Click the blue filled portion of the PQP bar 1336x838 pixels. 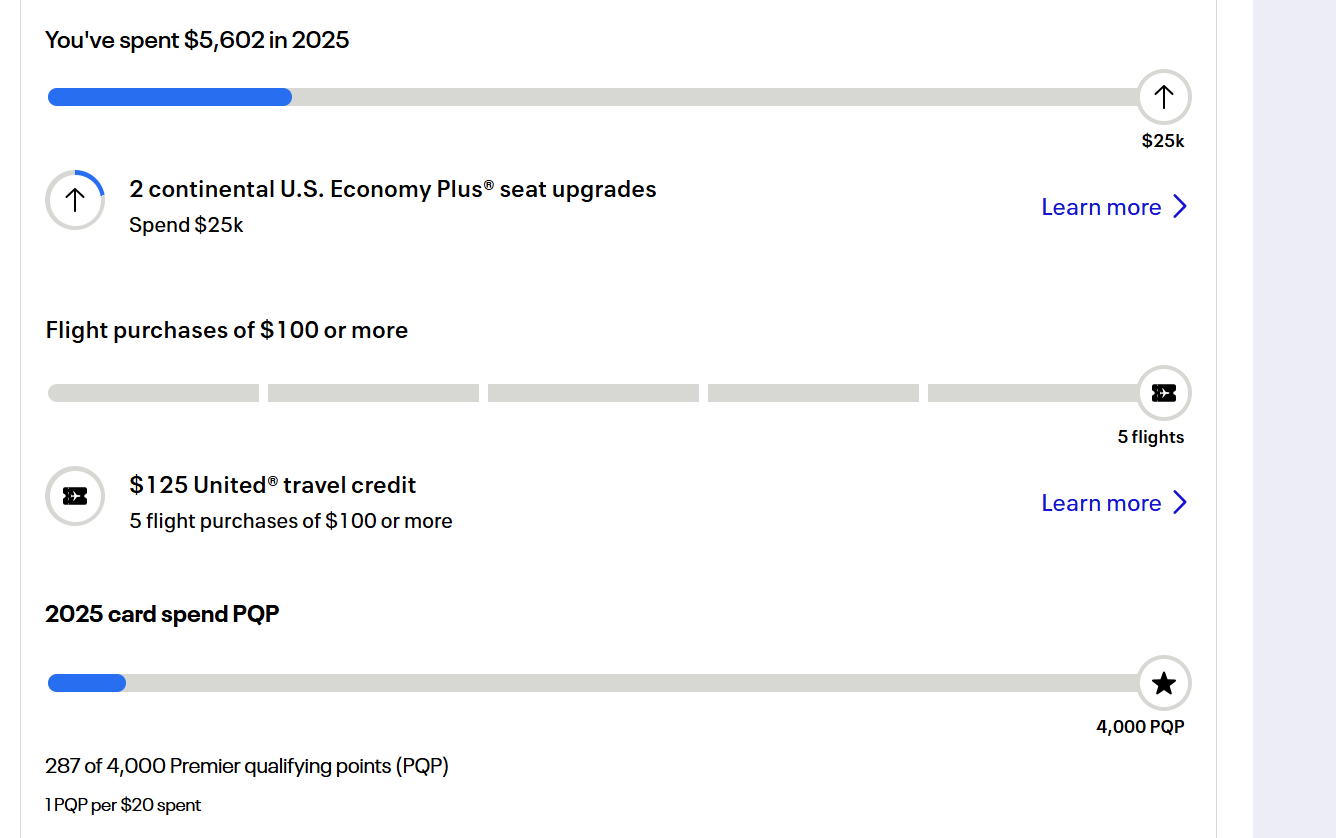click(x=87, y=683)
